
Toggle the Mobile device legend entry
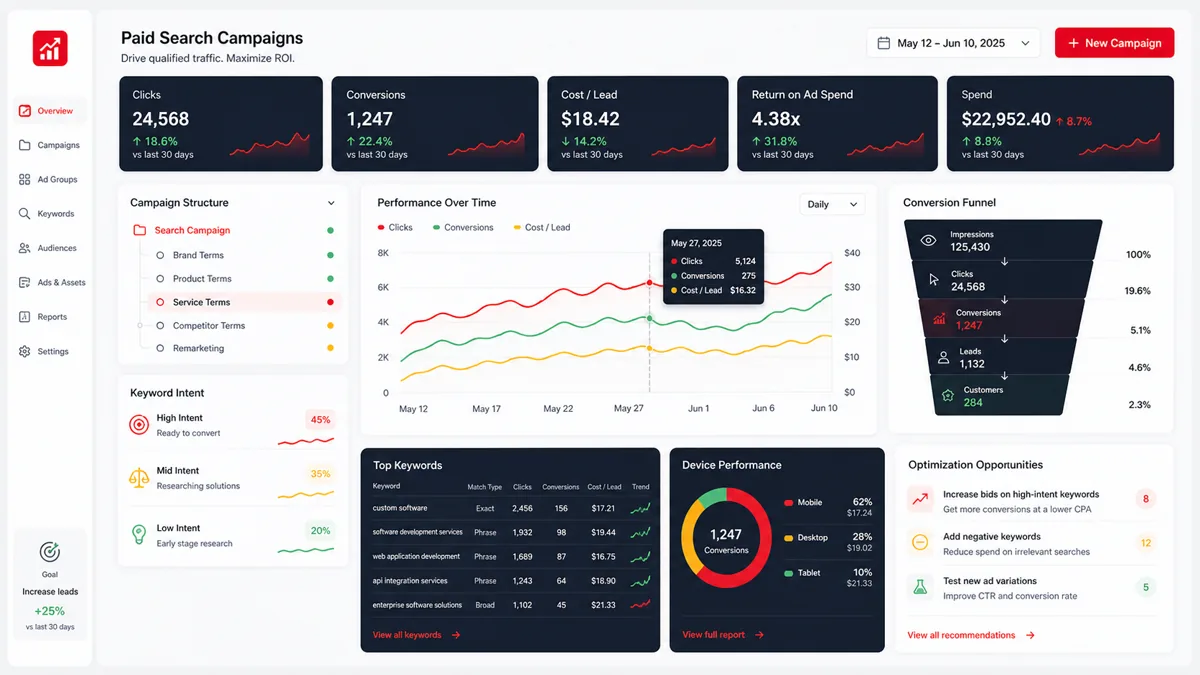point(804,502)
